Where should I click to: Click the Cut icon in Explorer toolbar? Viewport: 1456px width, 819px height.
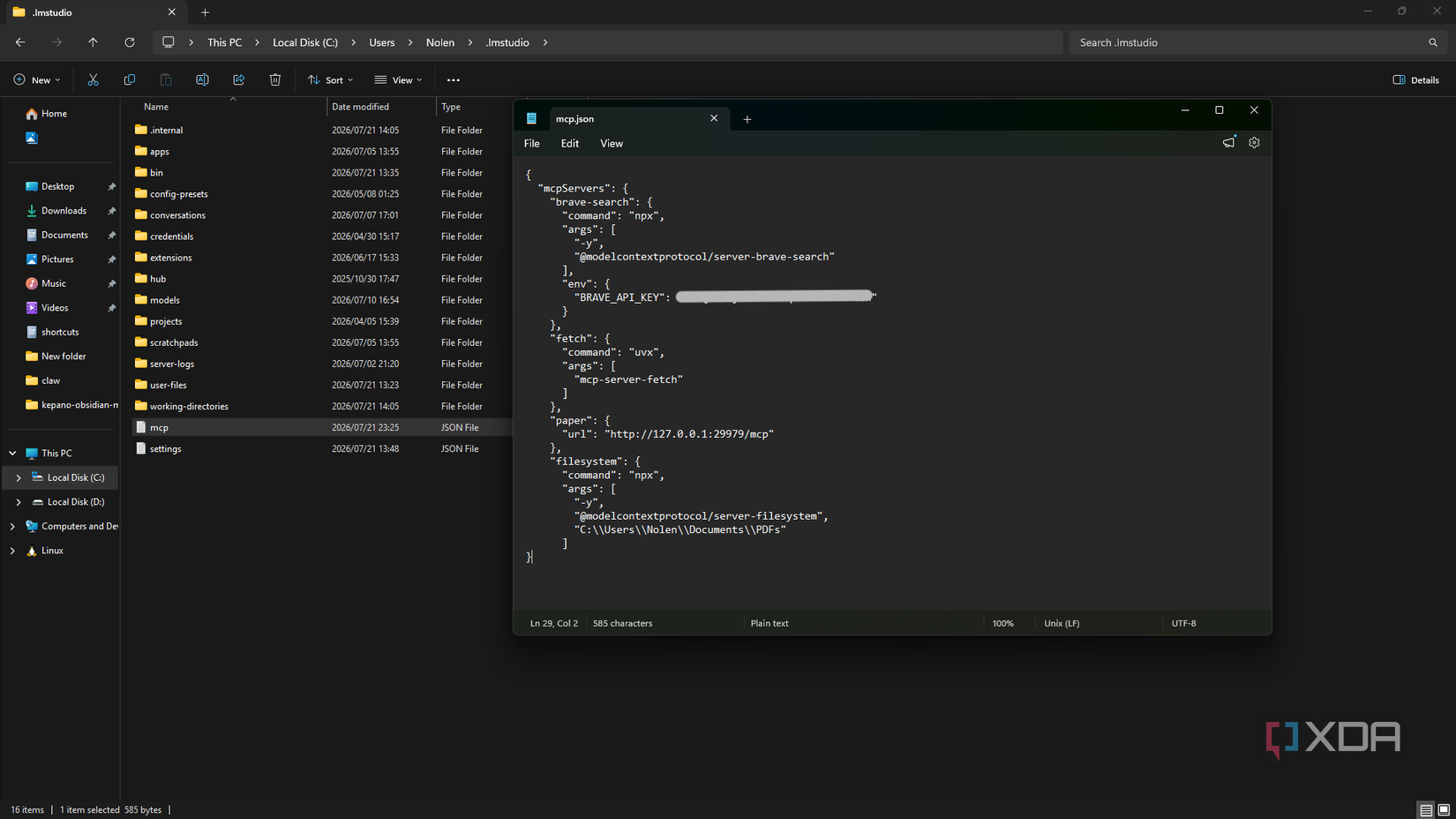(x=93, y=79)
